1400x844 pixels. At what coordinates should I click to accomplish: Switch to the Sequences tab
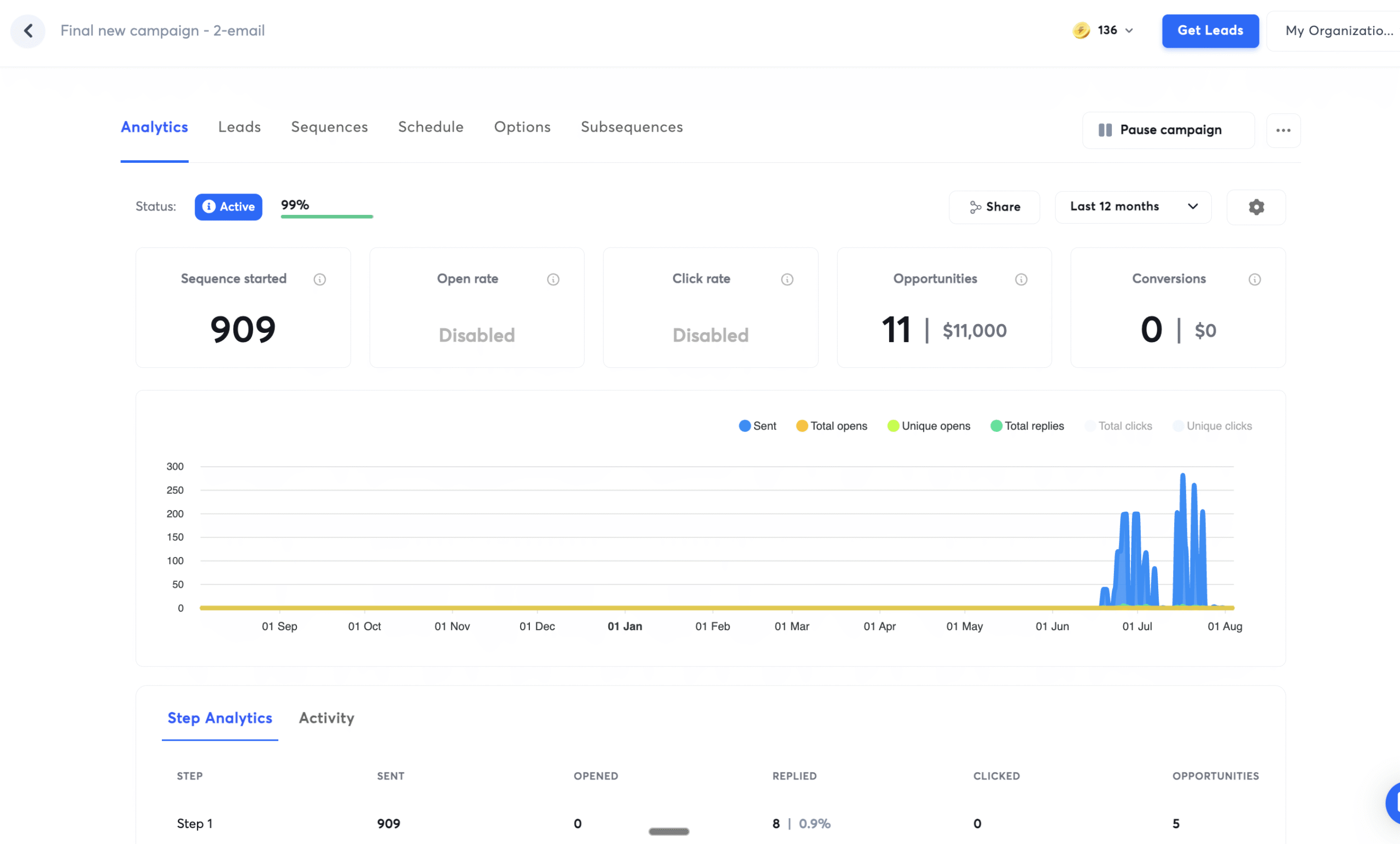click(329, 127)
